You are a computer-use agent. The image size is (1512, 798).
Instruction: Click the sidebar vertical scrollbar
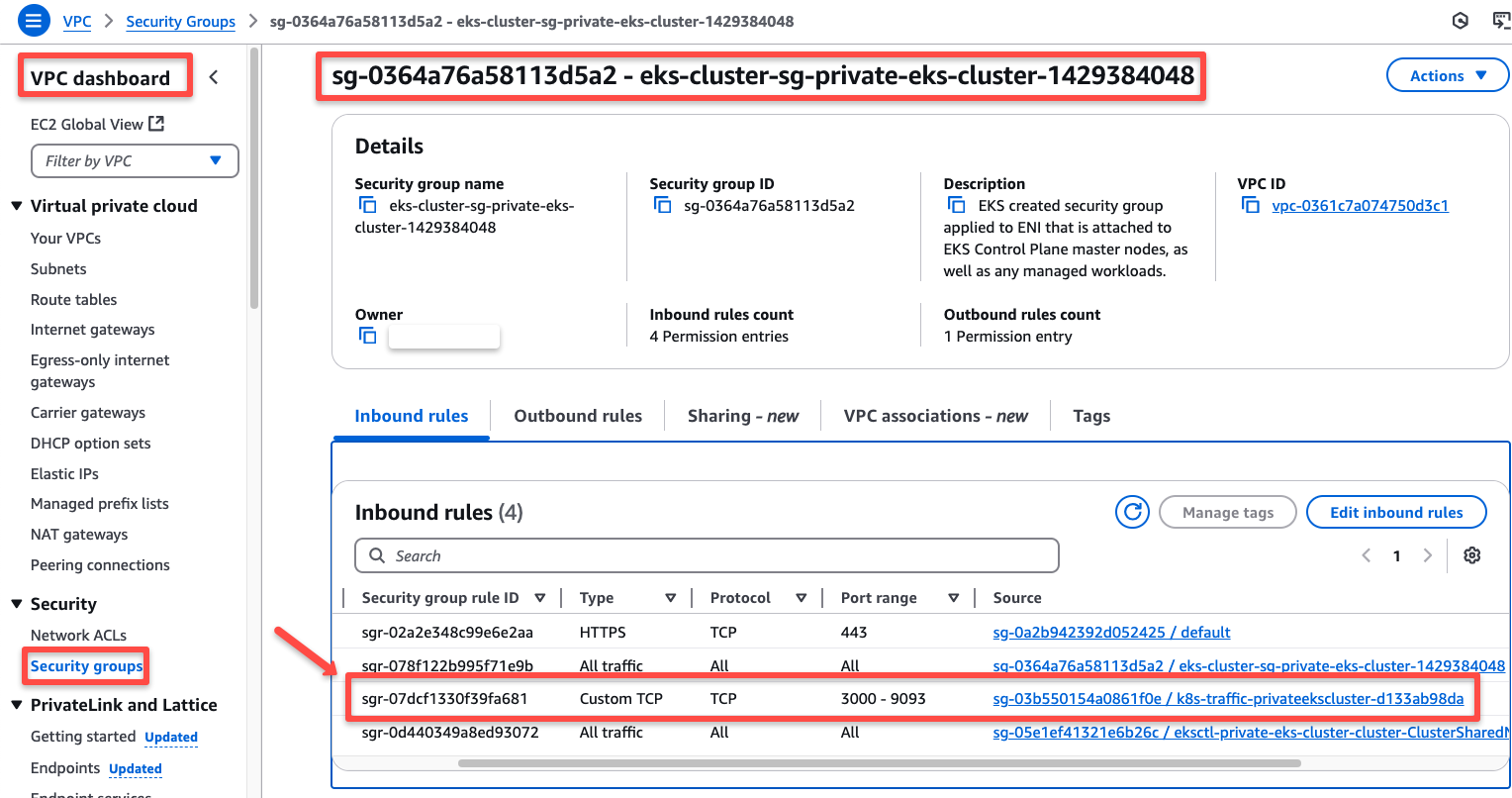click(254, 178)
